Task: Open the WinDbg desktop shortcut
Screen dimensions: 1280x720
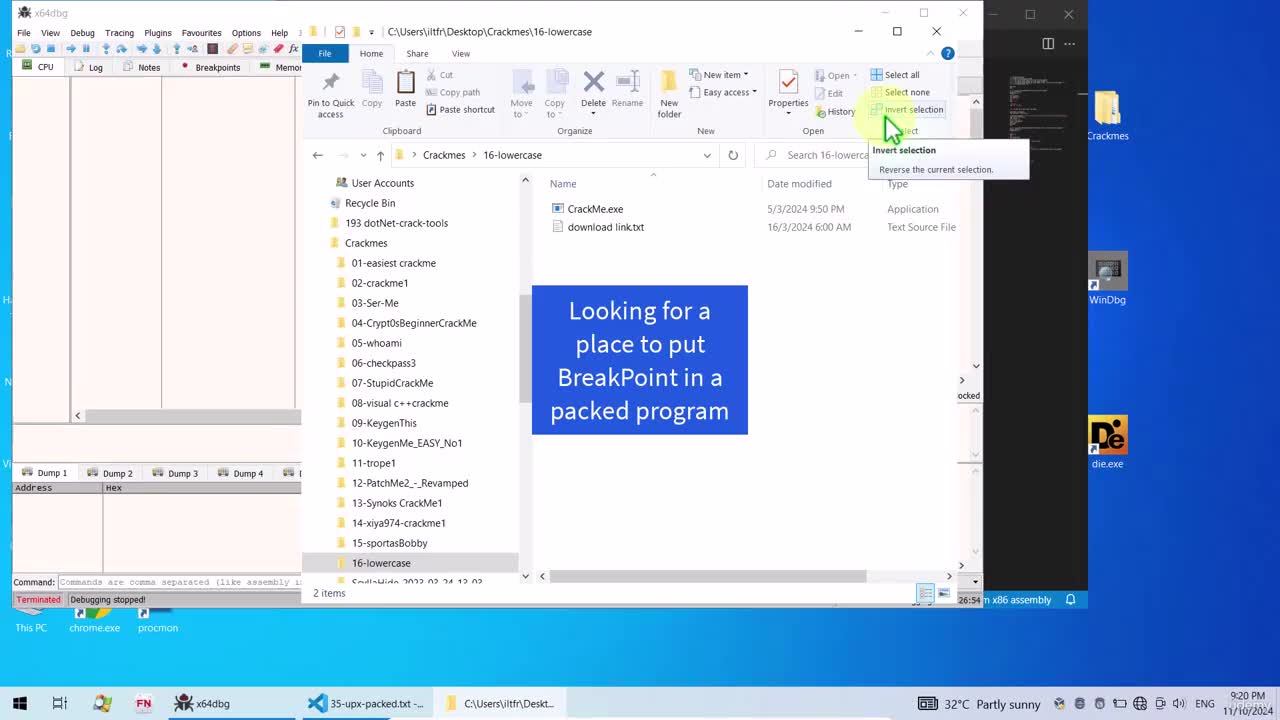Action: [x=1107, y=279]
